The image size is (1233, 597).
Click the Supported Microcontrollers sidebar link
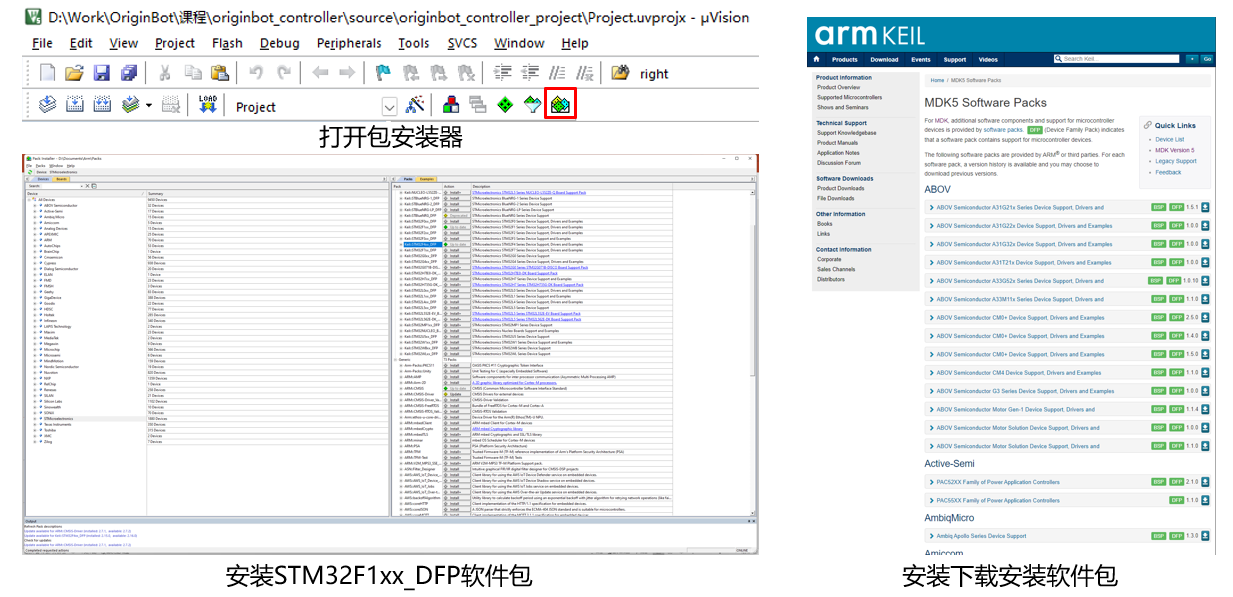849,97
